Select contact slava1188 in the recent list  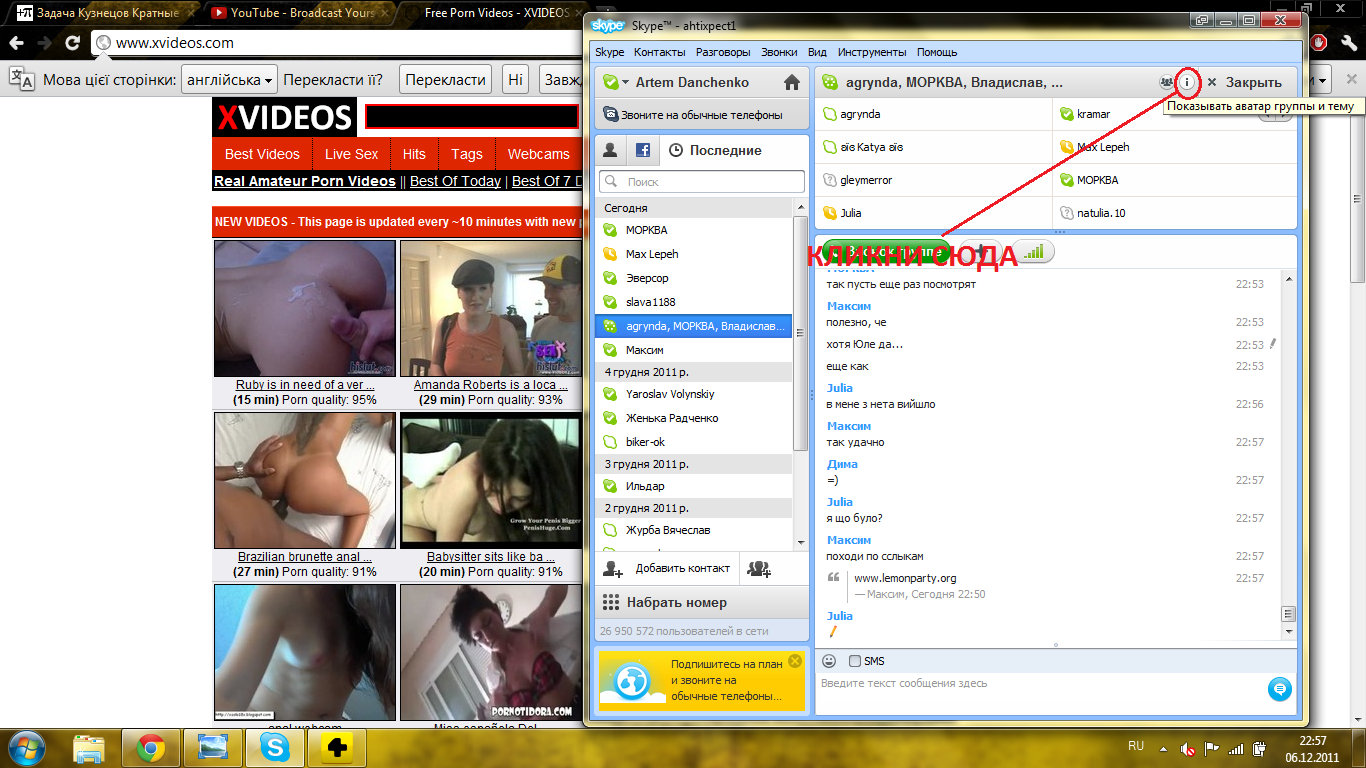[x=694, y=302]
